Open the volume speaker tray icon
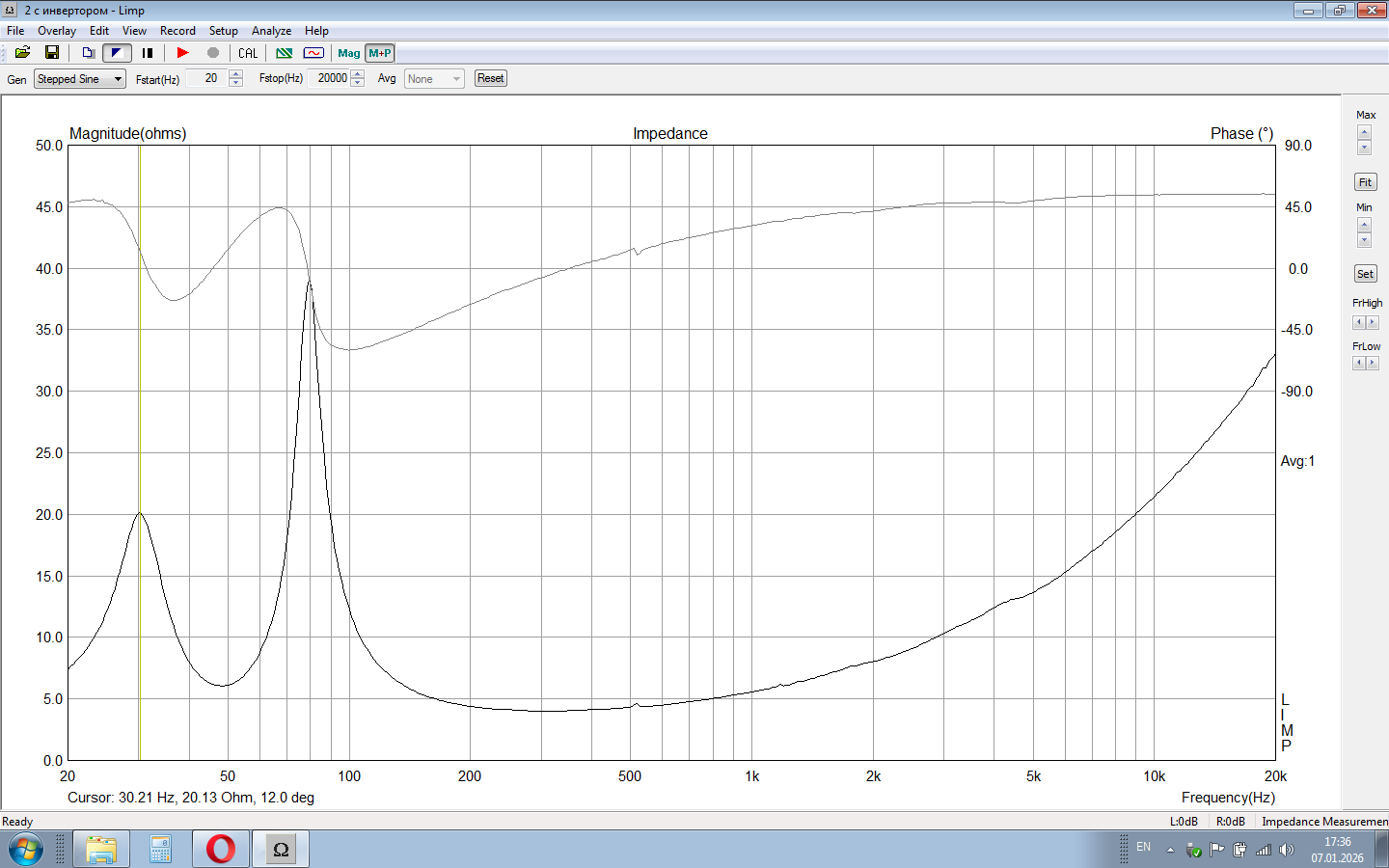1389x868 pixels. click(1287, 850)
